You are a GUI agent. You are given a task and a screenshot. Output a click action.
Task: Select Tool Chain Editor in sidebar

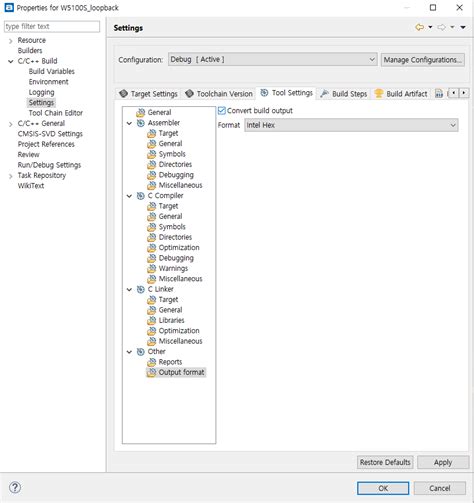tap(56, 113)
